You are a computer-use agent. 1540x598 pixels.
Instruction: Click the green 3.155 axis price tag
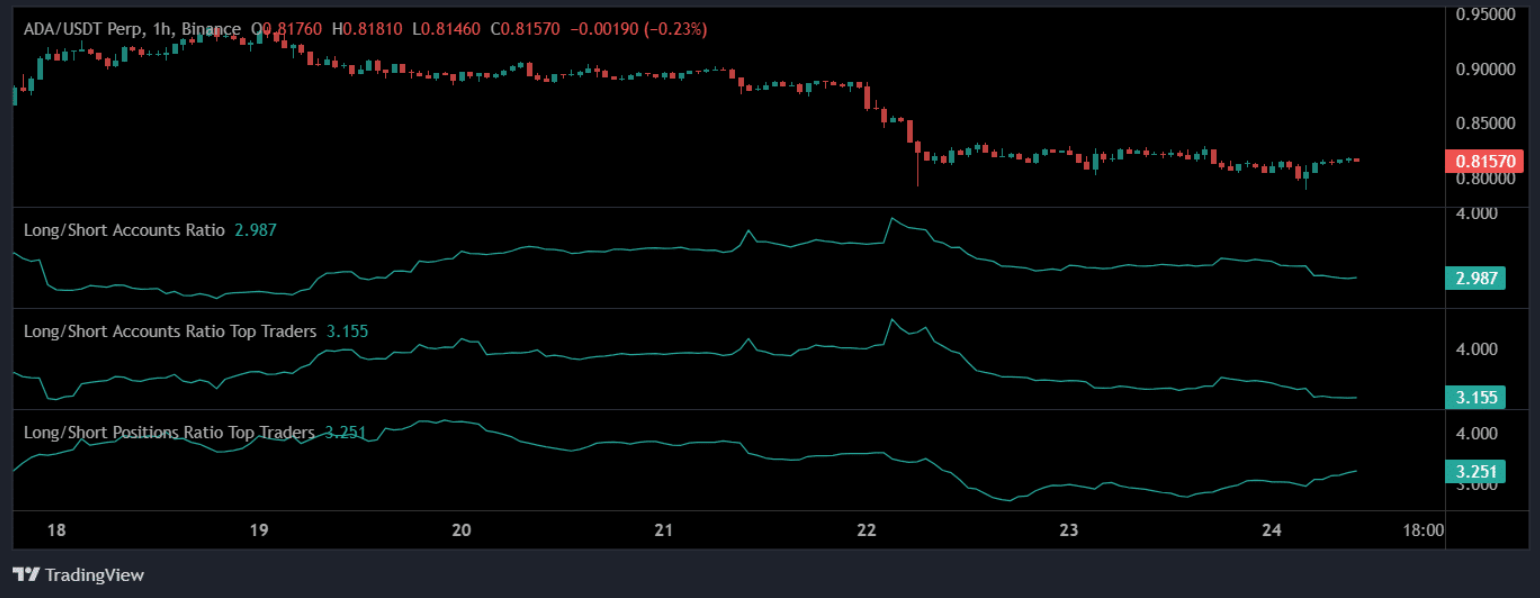pyautogui.click(x=1476, y=398)
